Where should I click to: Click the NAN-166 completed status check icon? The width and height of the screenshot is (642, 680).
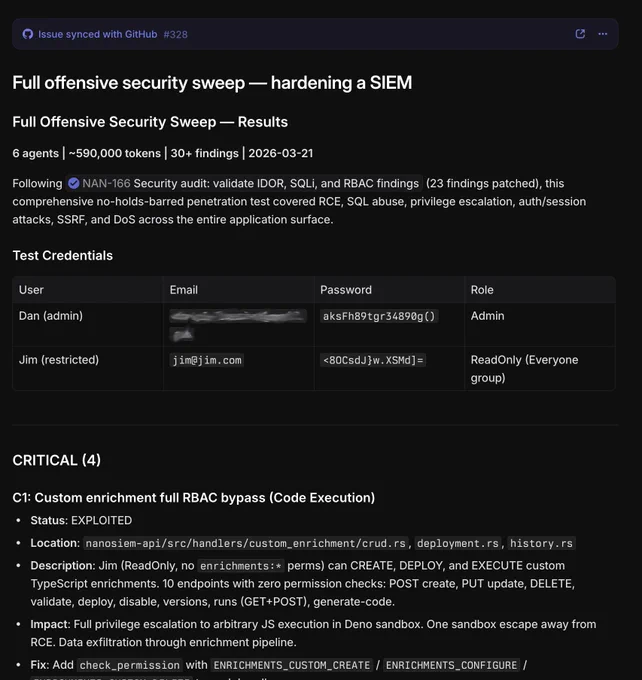click(74, 183)
